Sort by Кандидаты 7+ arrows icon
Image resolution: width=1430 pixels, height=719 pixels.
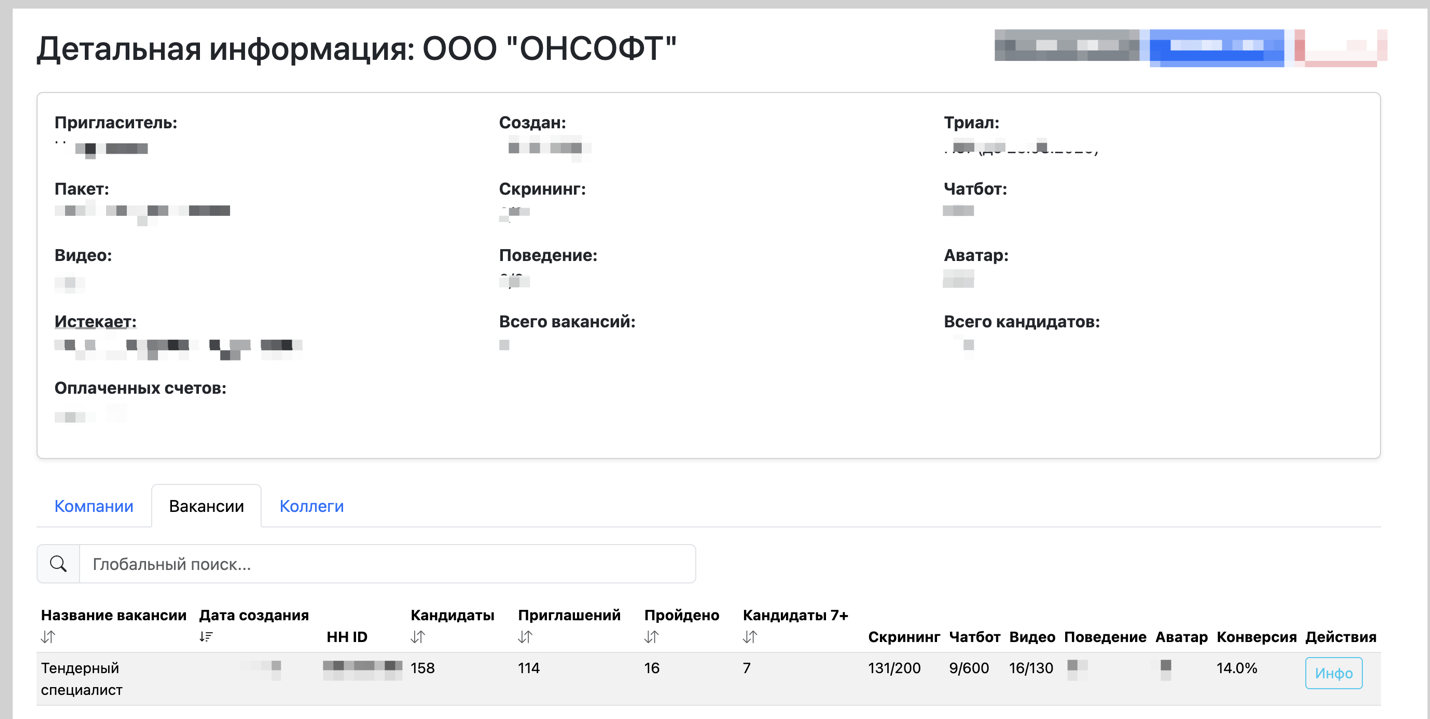pos(750,637)
